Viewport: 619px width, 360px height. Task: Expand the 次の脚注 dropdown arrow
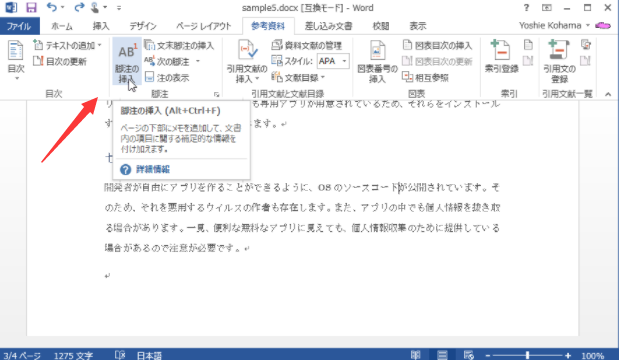[x=198, y=62]
